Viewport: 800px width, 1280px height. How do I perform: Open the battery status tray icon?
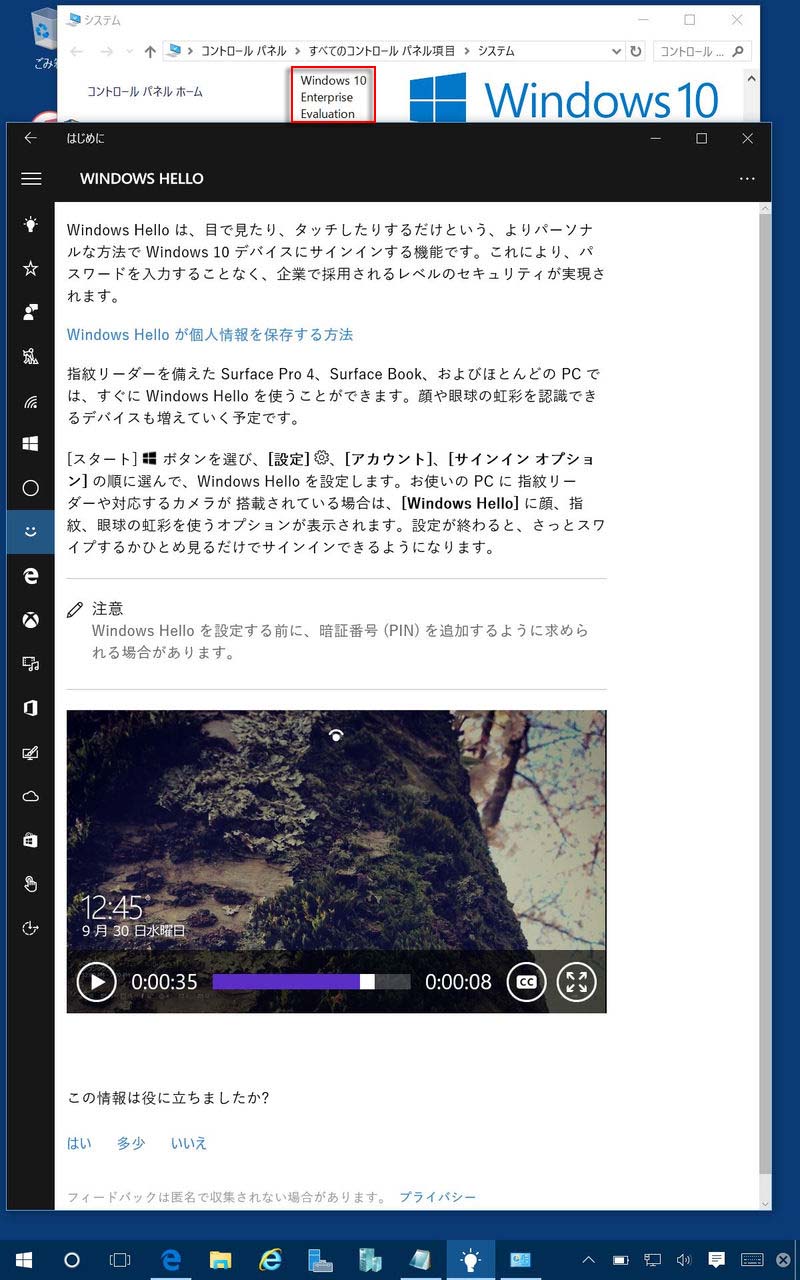[x=620, y=1260]
